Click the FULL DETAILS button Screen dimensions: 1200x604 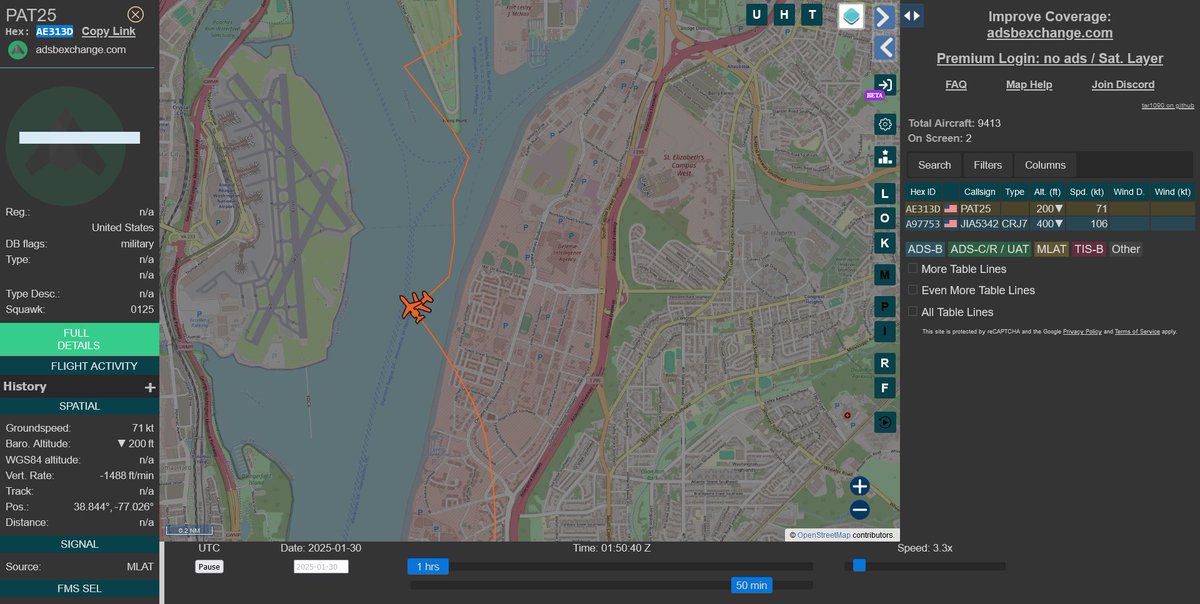79,339
